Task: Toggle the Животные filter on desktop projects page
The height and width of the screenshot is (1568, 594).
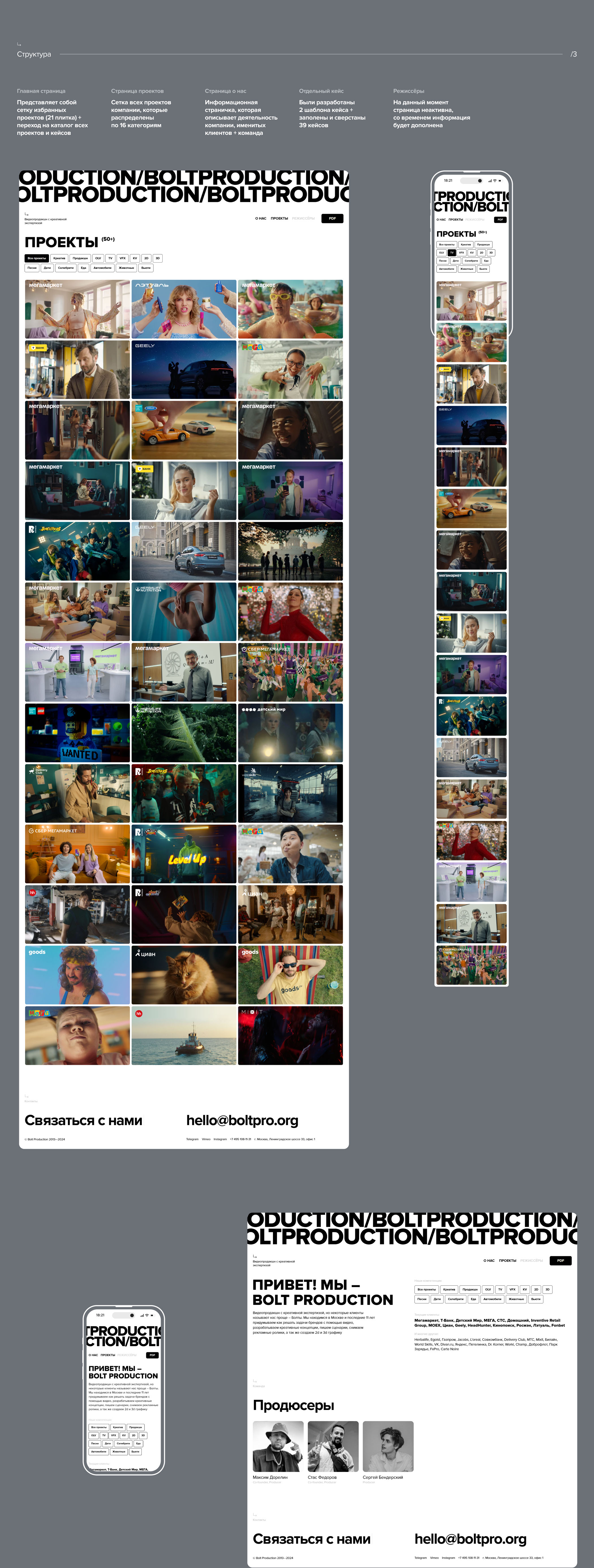Action: [126, 268]
